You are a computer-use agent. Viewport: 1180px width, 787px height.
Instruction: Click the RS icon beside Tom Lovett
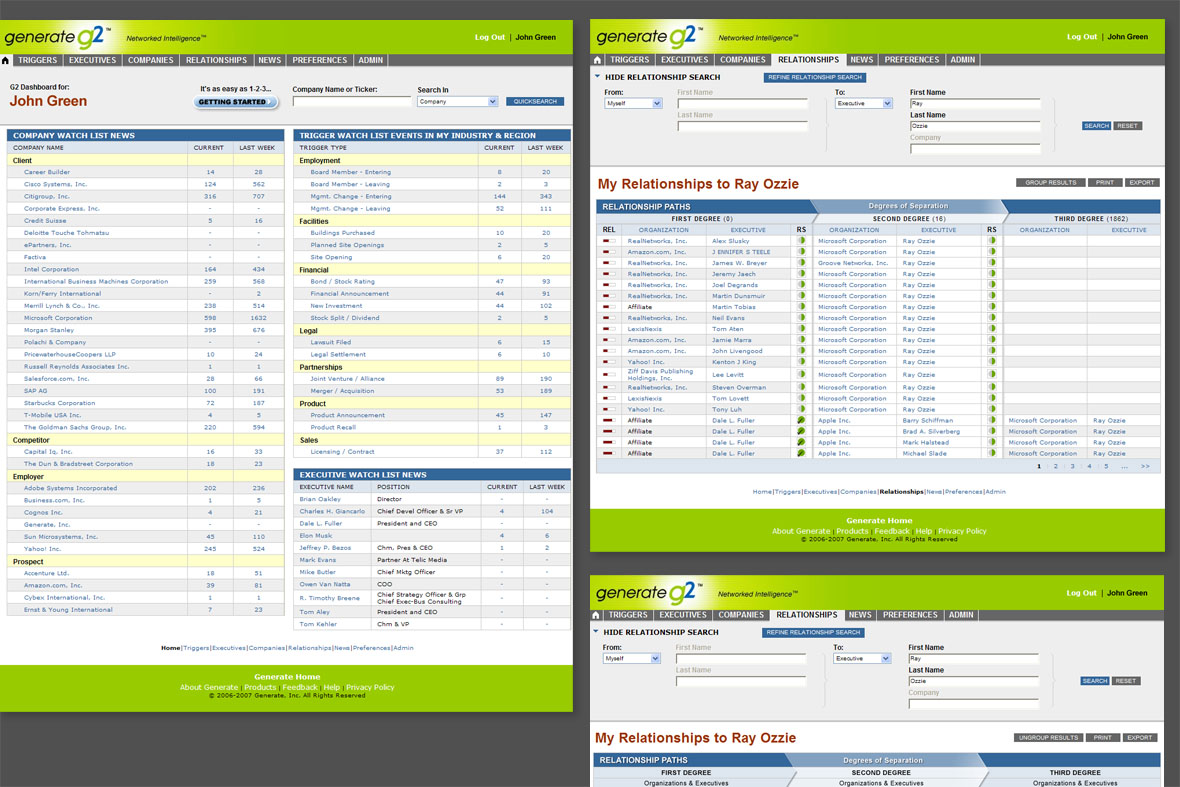(x=799, y=399)
